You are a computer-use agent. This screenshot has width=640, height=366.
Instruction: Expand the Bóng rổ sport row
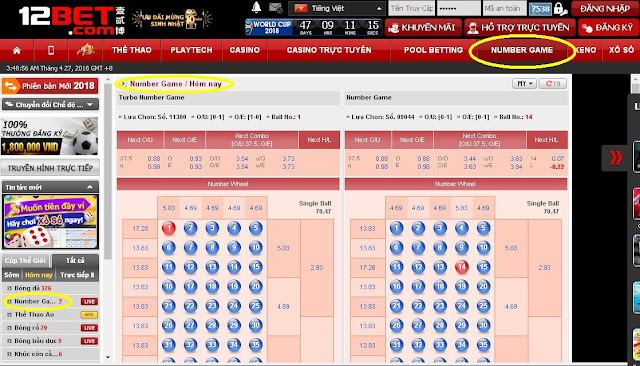pyautogui.click(x=50, y=328)
